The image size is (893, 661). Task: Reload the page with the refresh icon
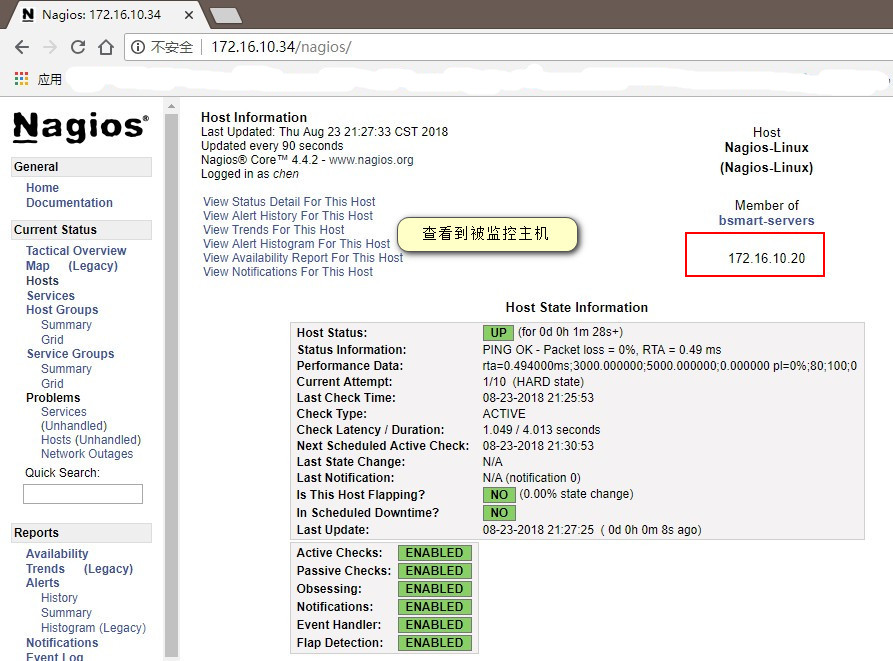[78, 46]
